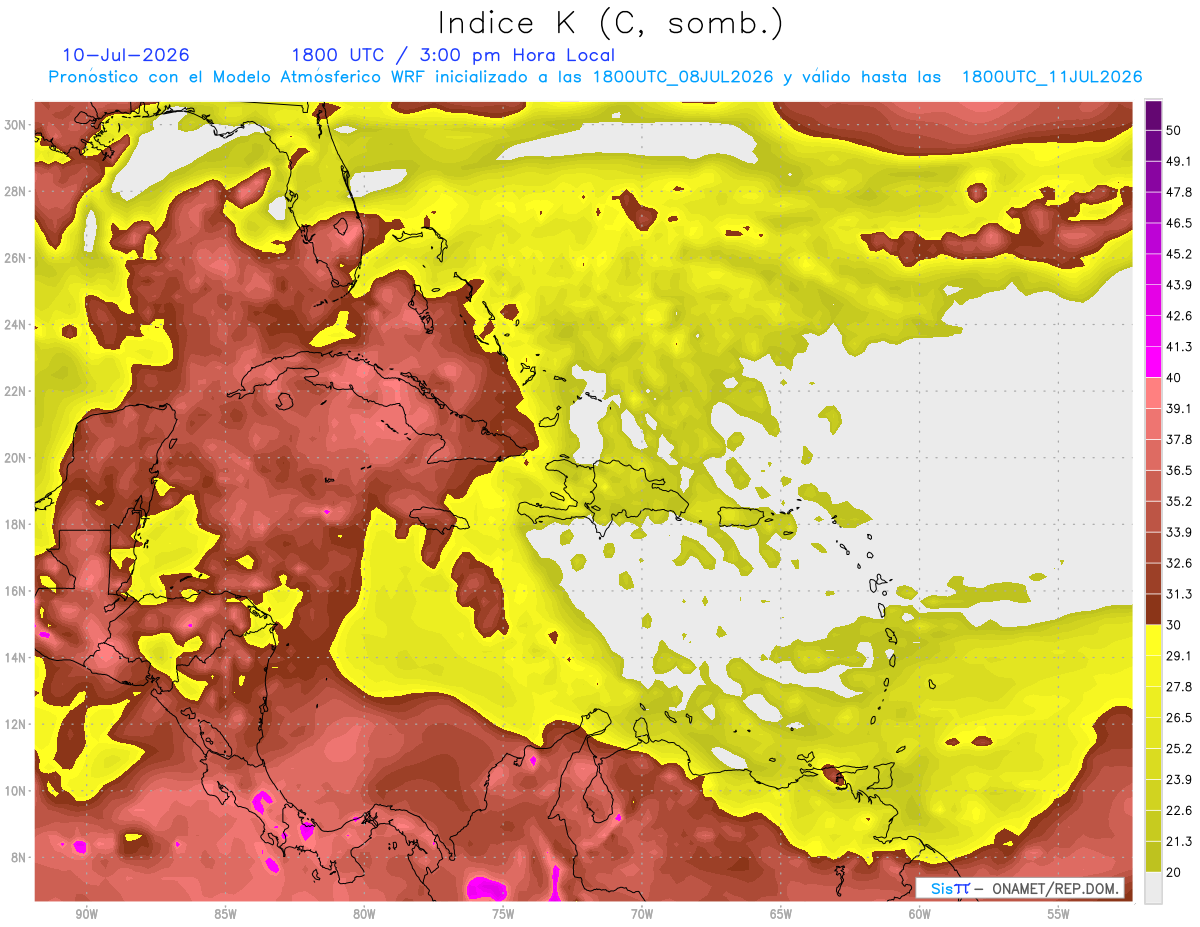Click the colorbar value 30
Image resolution: width=1200 pixels, height=927 pixels.
tap(1175, 625)
